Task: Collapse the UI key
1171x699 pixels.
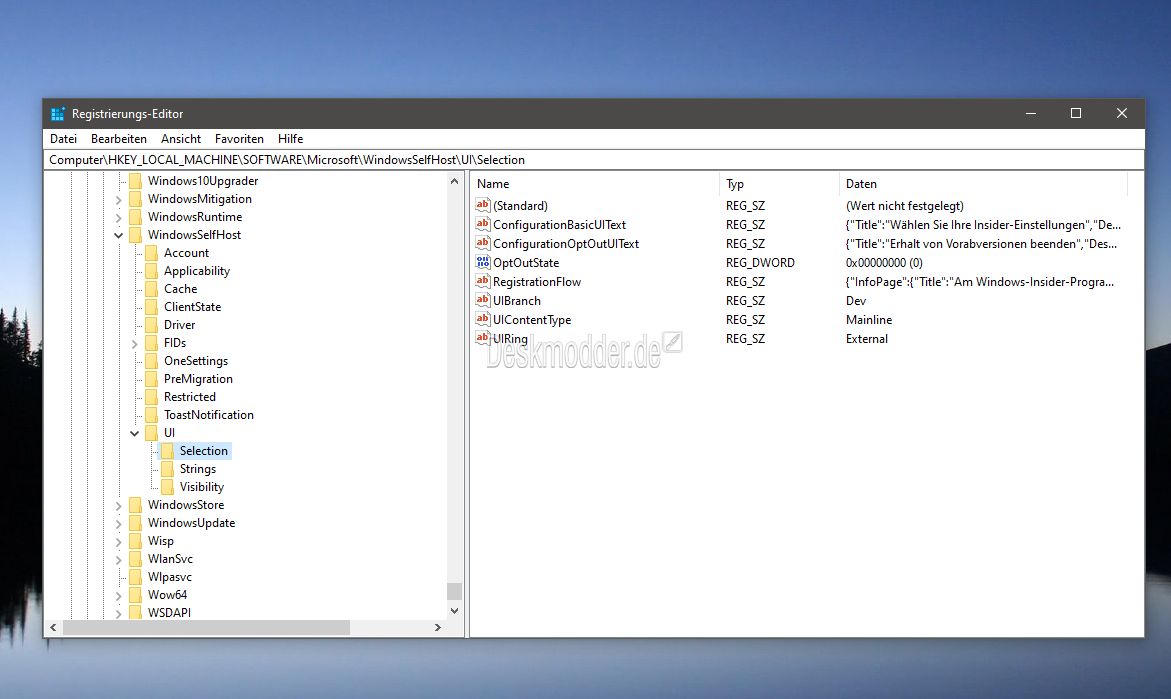Action: coord(135,433)
